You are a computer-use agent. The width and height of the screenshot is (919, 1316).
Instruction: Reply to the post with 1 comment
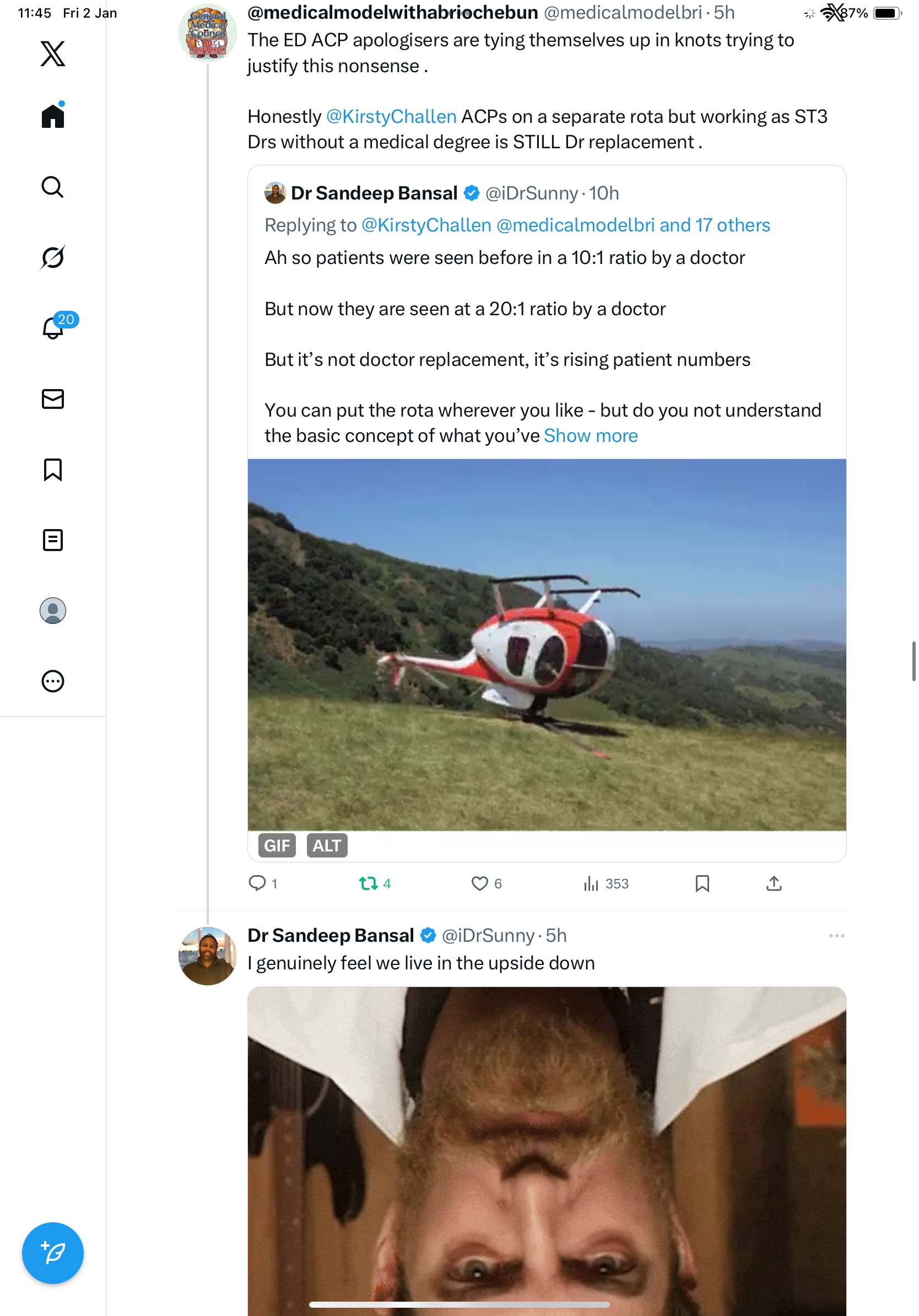click(257, 883)
